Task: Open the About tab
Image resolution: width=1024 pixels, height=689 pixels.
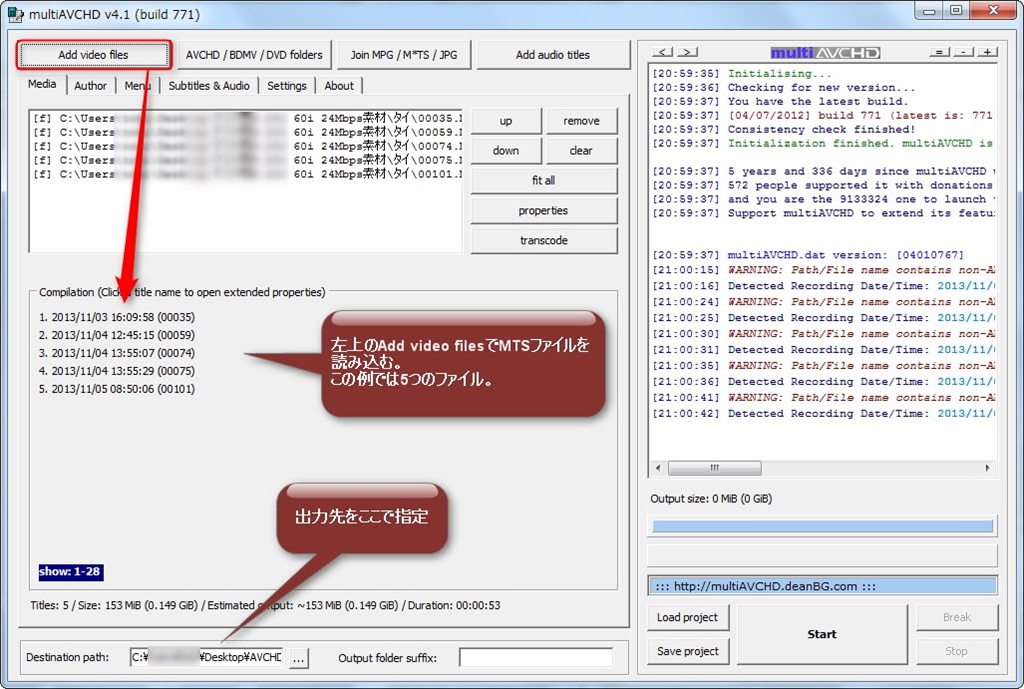Action: tap(339, 86)
